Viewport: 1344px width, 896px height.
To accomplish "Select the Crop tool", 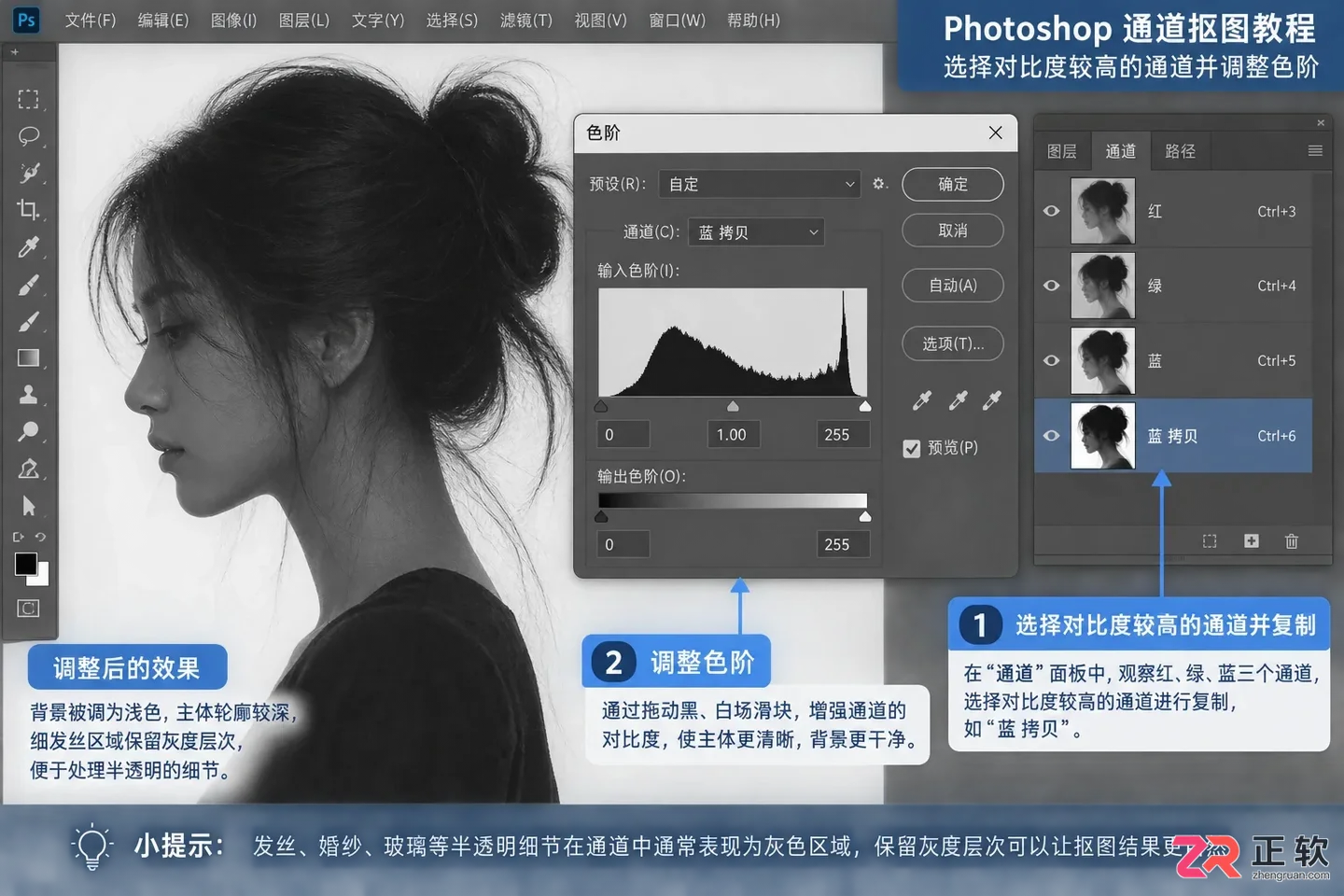I will point(29,210).
